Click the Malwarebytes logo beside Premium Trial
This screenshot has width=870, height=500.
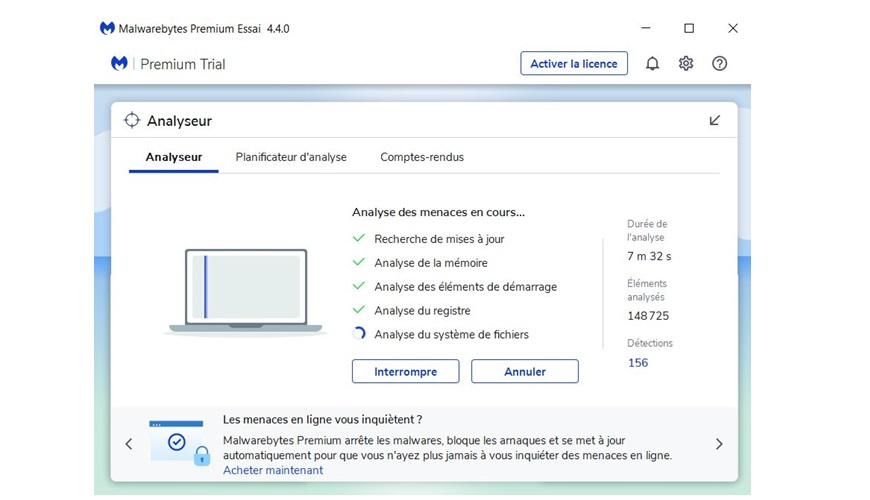(x=119, y=63)
